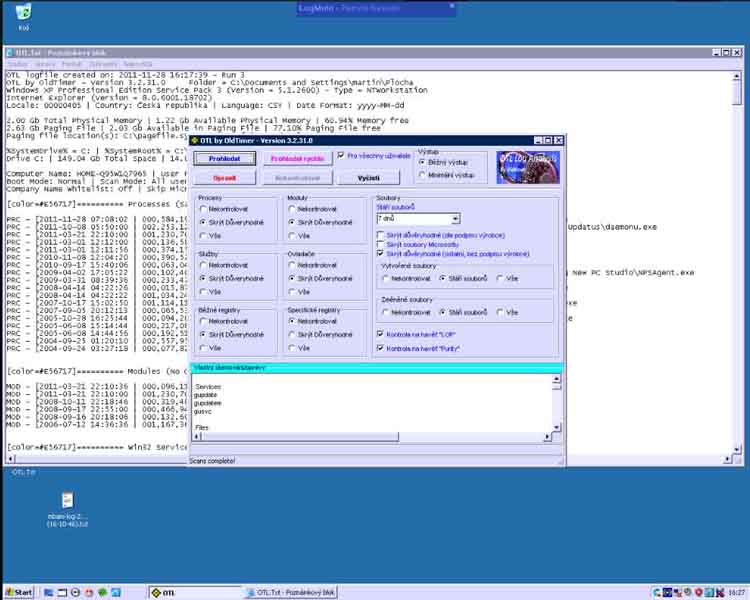This screenshot has width=750, height=600.
Task: Set Specifické registry to Skrýt Důvěryhodné
Action: pyautogui.click(x=292, y=334)
